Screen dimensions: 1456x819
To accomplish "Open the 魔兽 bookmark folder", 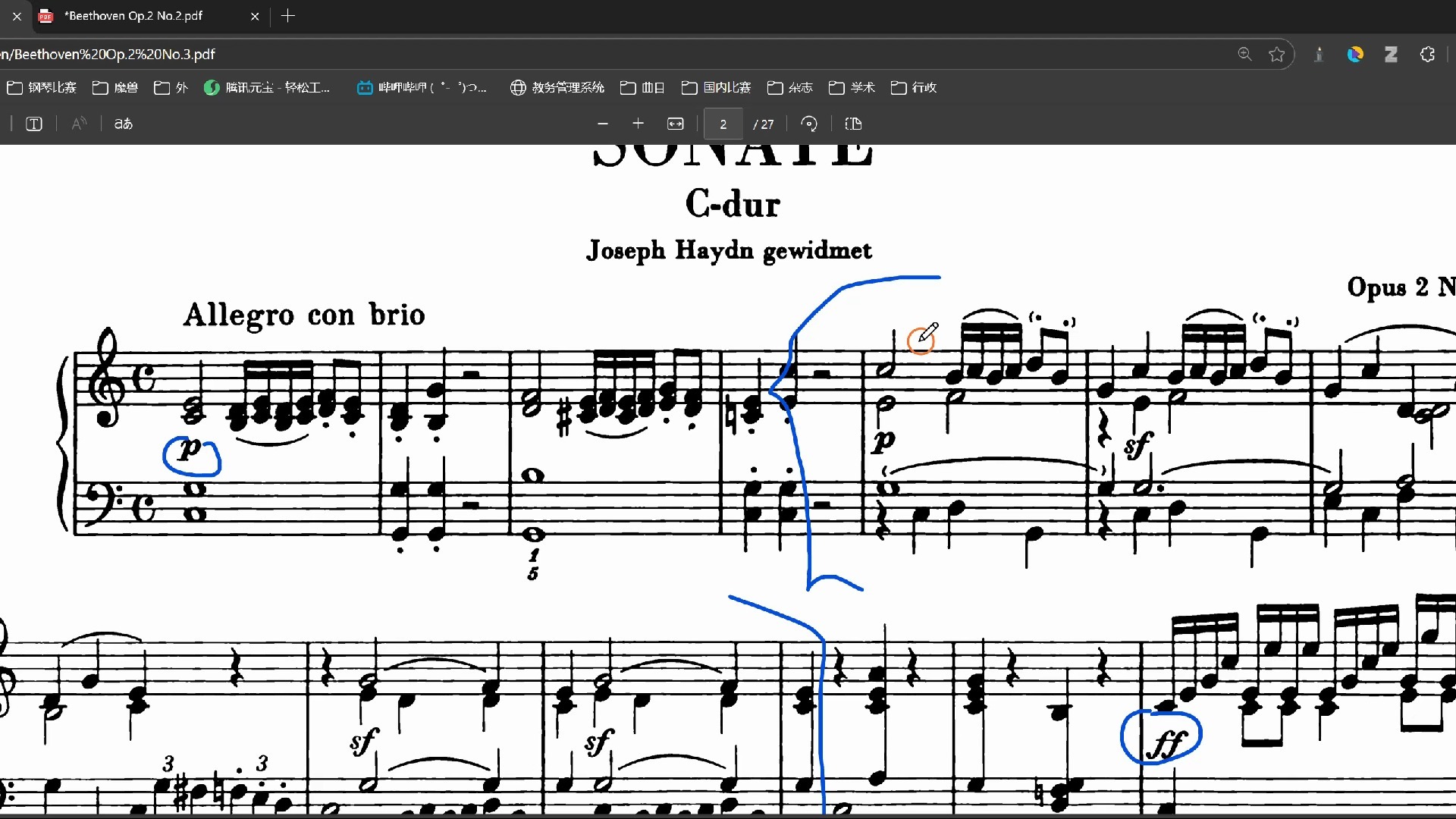I will click(115, 88).
